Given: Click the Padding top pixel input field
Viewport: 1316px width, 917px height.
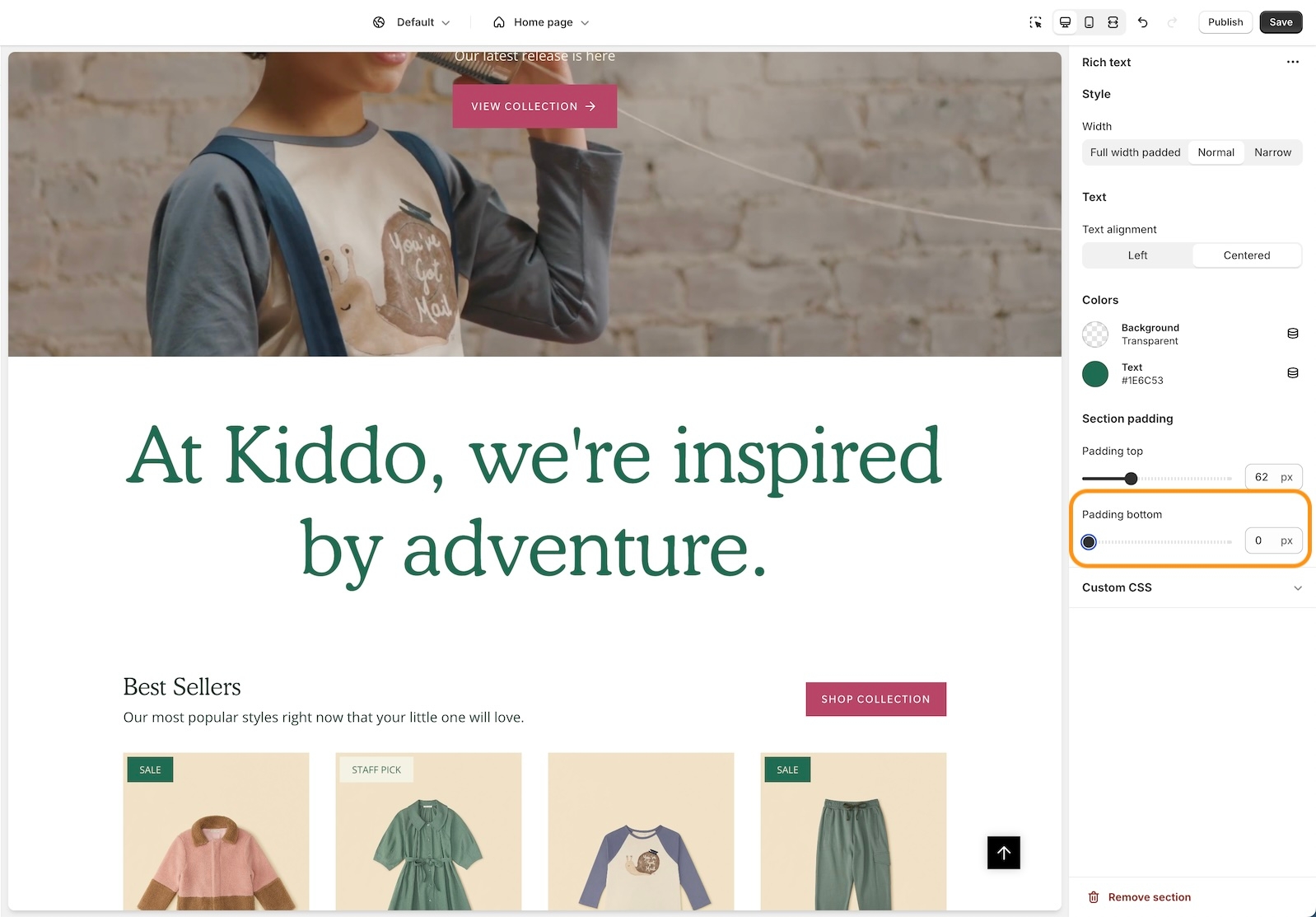Looking at the screenshot, I should 1262,477.
